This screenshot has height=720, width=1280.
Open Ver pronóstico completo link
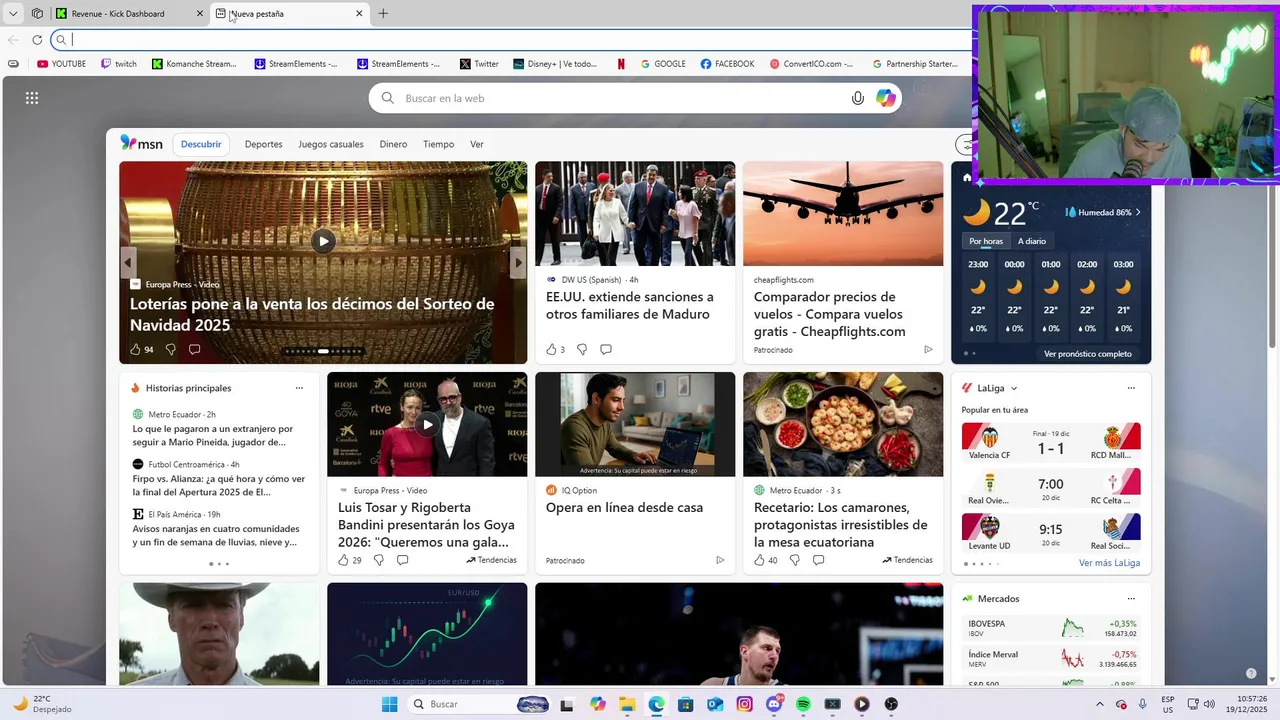click(x=1088, y=353)
